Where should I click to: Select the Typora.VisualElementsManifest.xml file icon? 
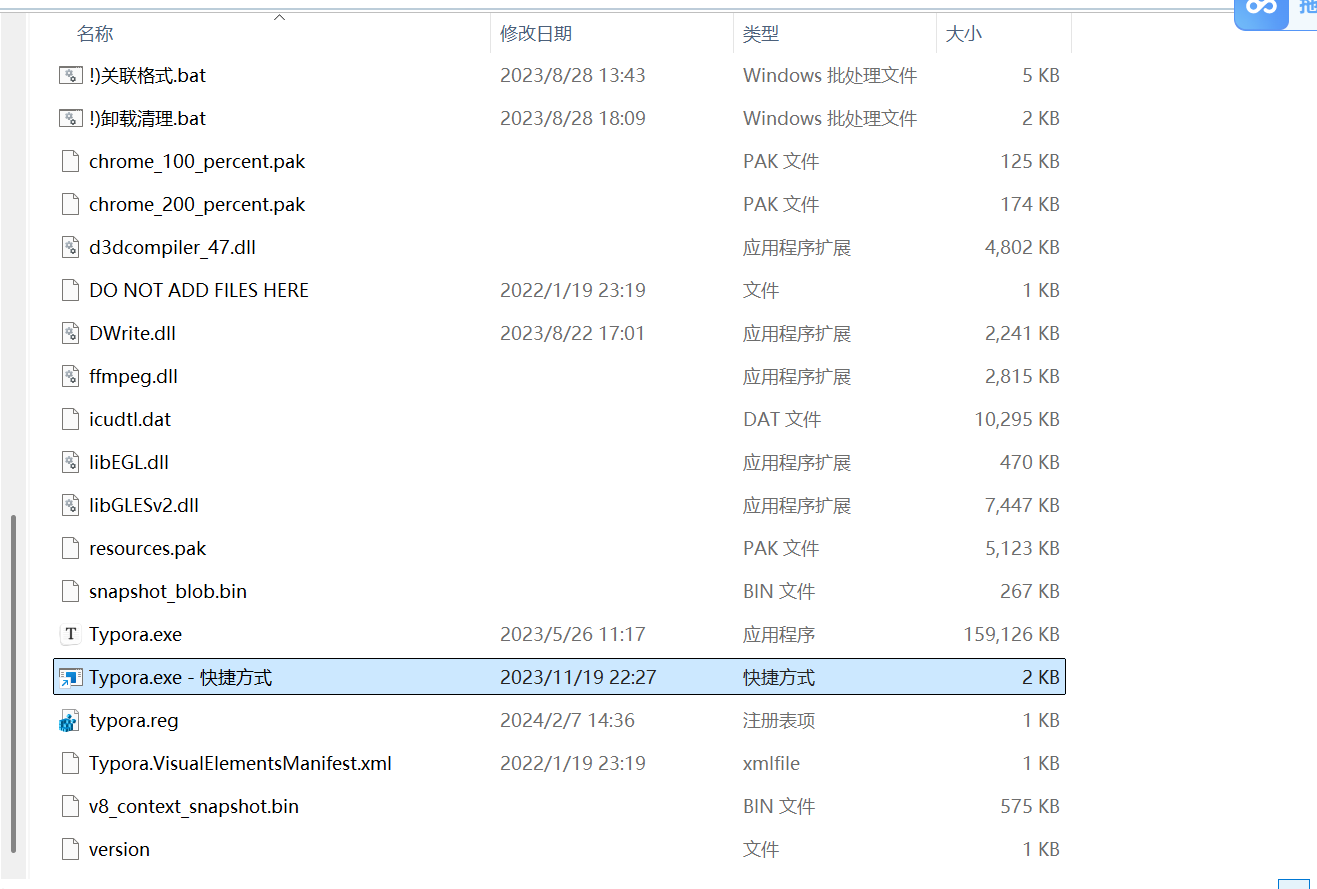click(x=70, y=763)
